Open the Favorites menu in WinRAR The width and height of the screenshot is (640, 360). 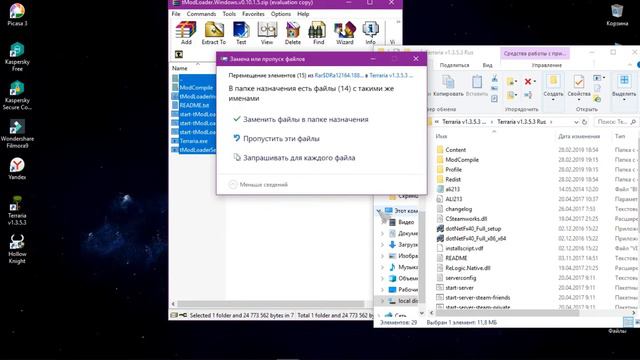(x=253, y=14)
